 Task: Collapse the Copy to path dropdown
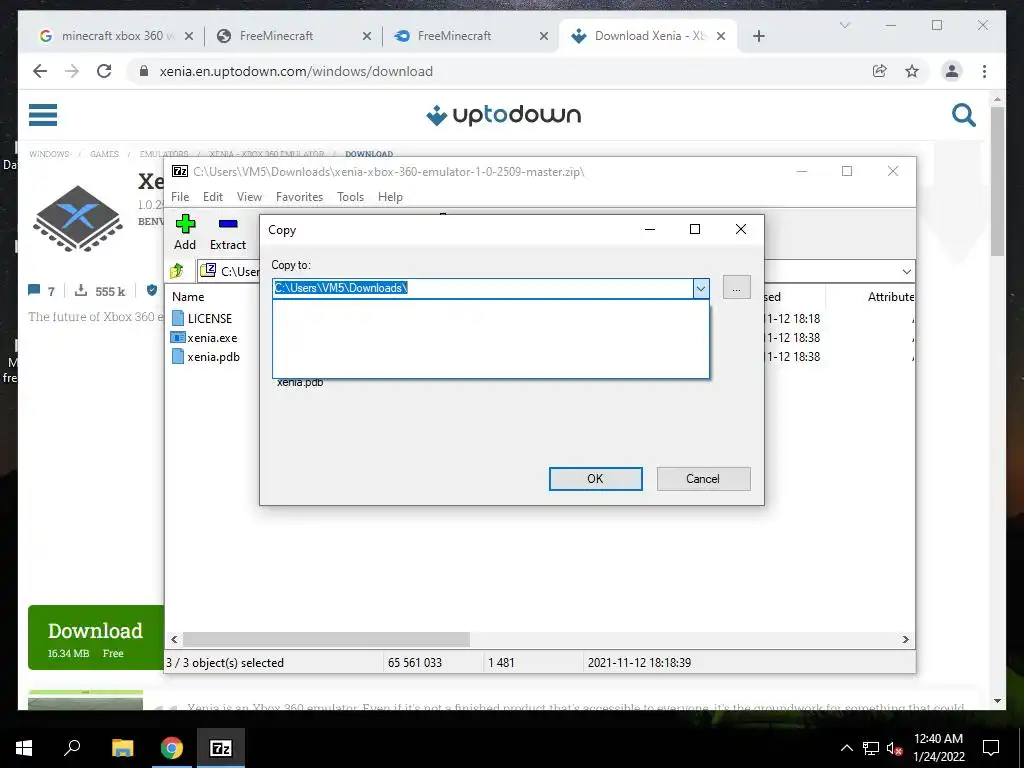click(701, 288)
